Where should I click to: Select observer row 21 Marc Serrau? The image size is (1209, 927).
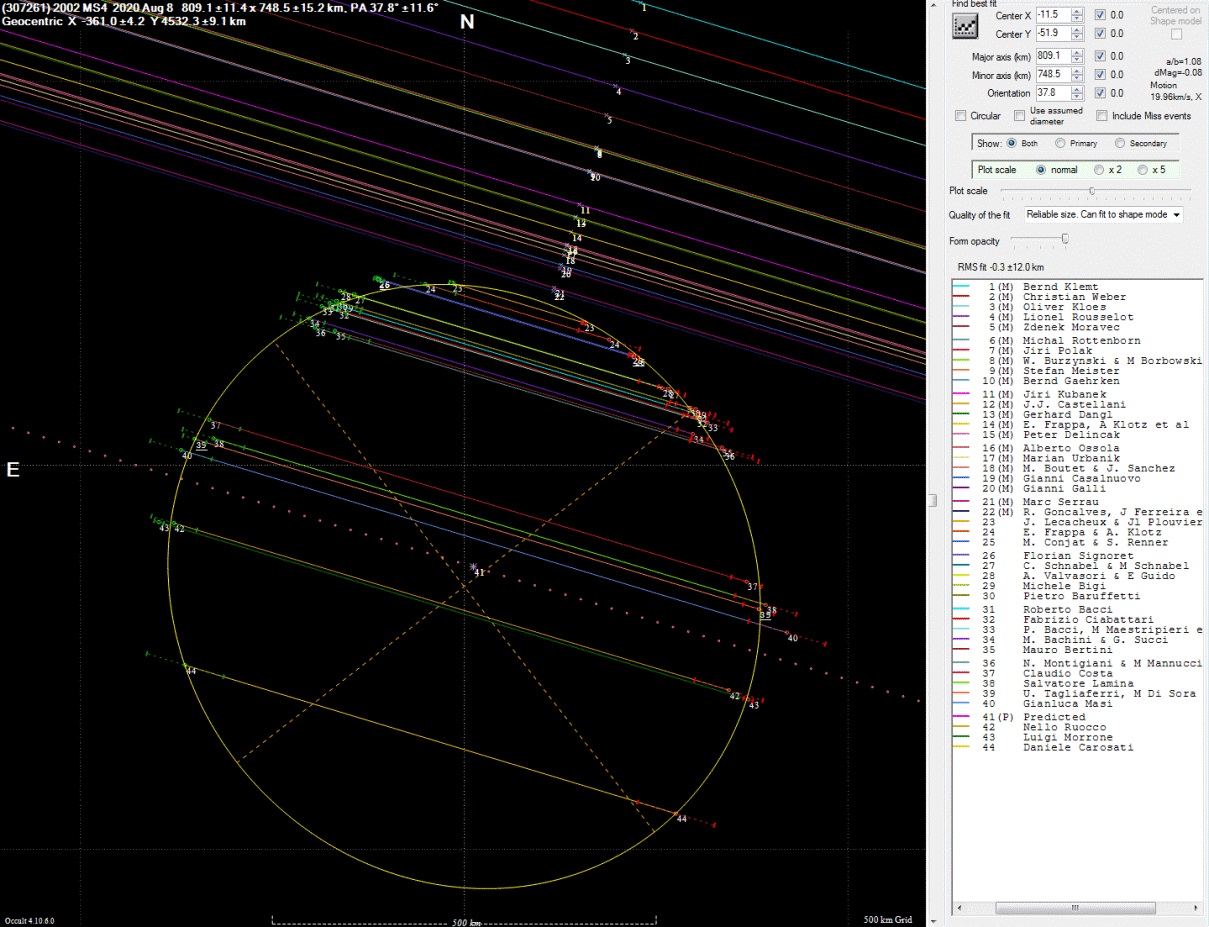pos(1078,502)
